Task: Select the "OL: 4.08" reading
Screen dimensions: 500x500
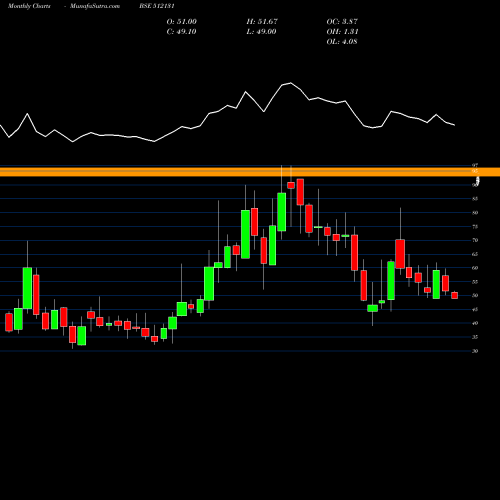Action: click(x=342, y=42)
